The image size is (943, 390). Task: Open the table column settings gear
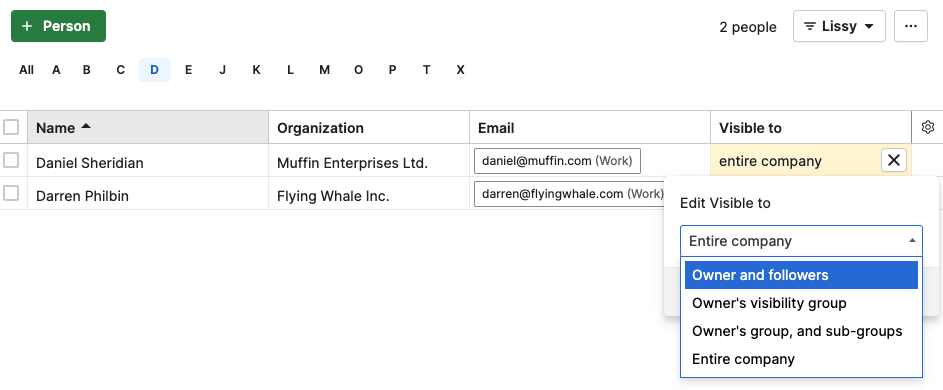927,127
